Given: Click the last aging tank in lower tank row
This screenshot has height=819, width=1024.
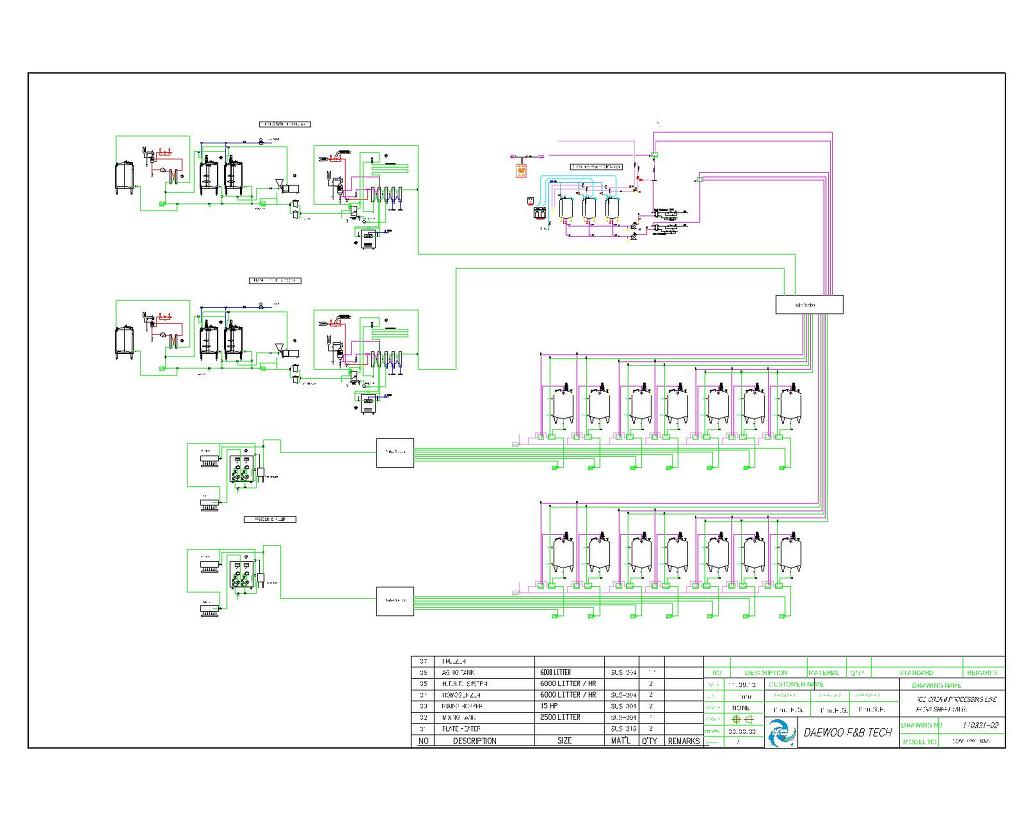Looking at the screenshot, I should pyautogui.click(x=790, y=555).
